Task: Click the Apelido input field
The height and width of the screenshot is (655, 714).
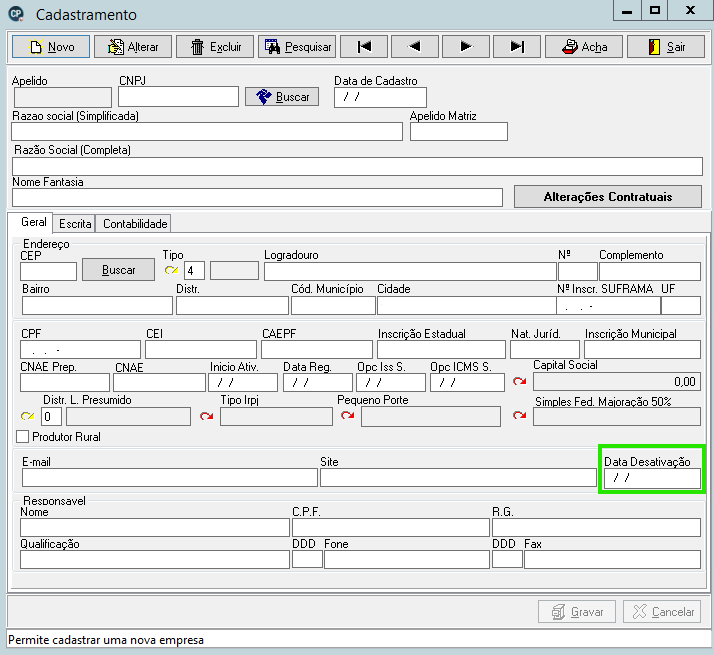Action: click(63, 97)
